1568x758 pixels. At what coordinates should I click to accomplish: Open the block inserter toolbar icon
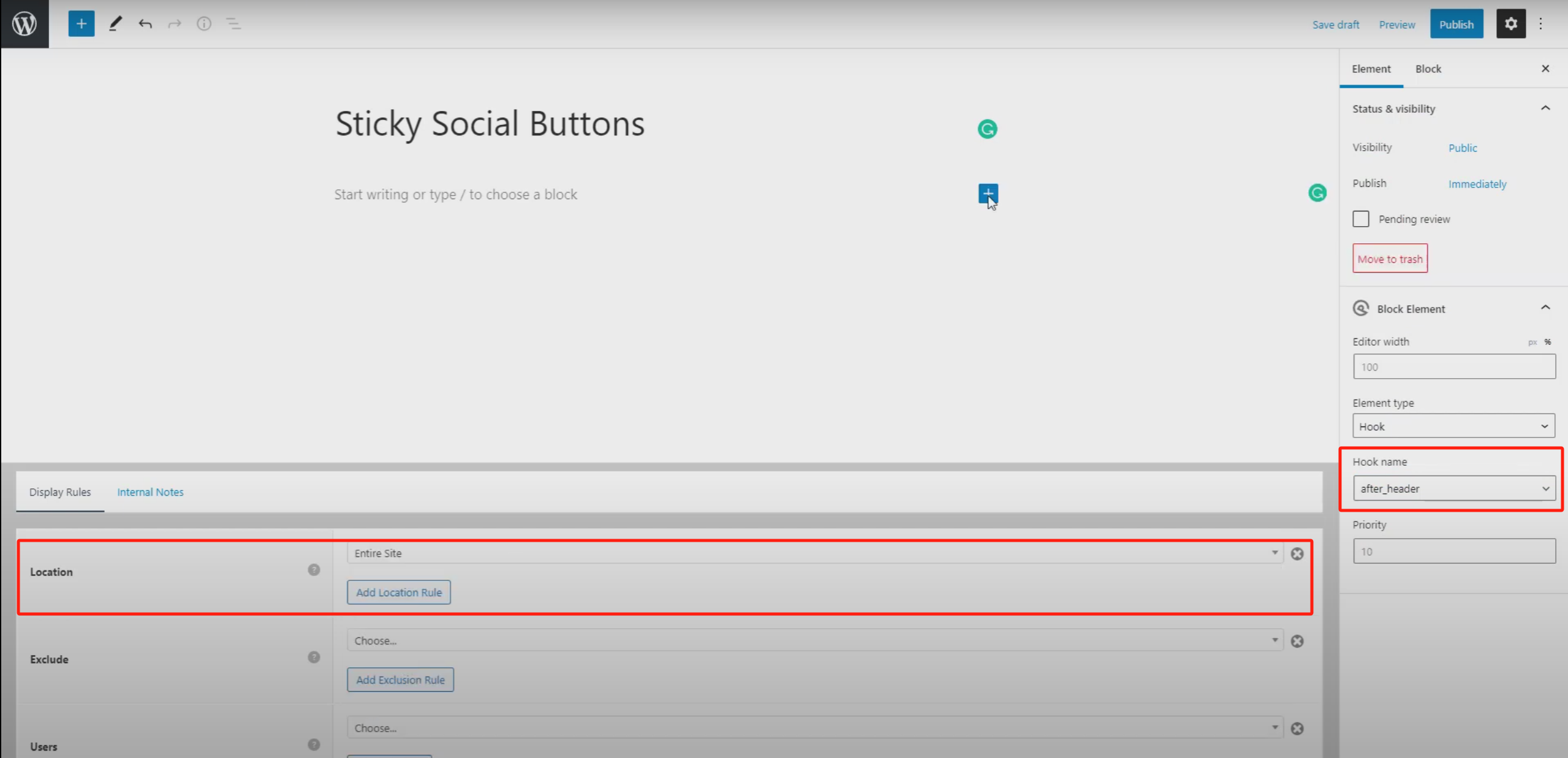tap(81, 23)
